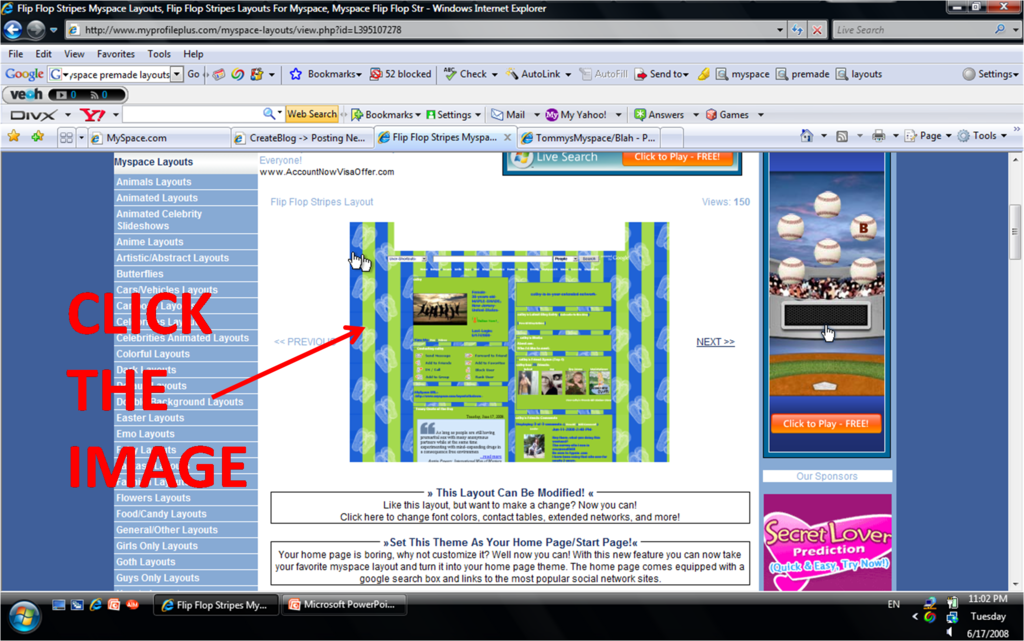The image size is (1024, 641).
Task: Click the Yahoo Y! logo
Action: point(92,115)
